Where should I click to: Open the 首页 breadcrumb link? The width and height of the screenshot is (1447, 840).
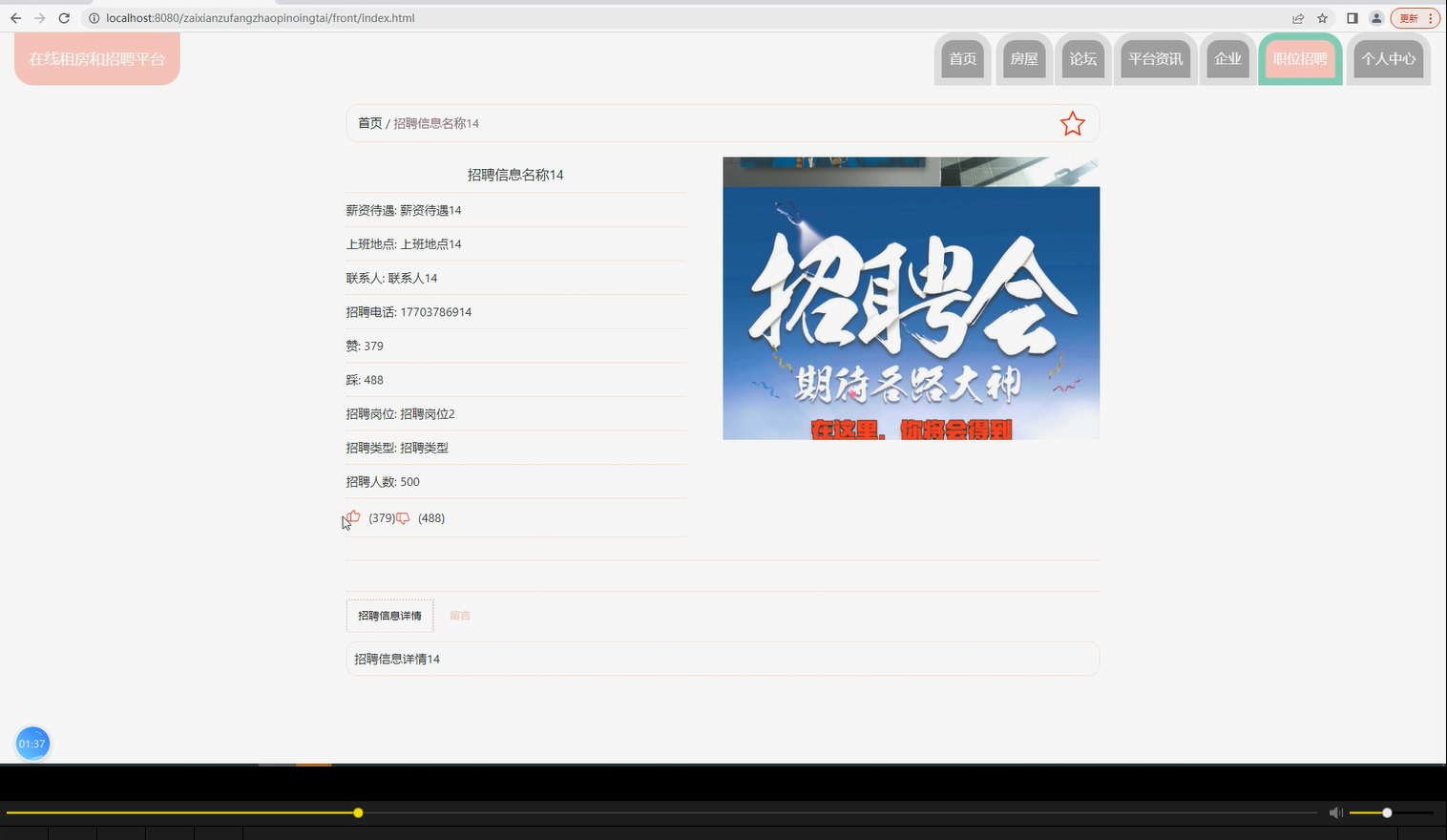[x=369, y=122]
